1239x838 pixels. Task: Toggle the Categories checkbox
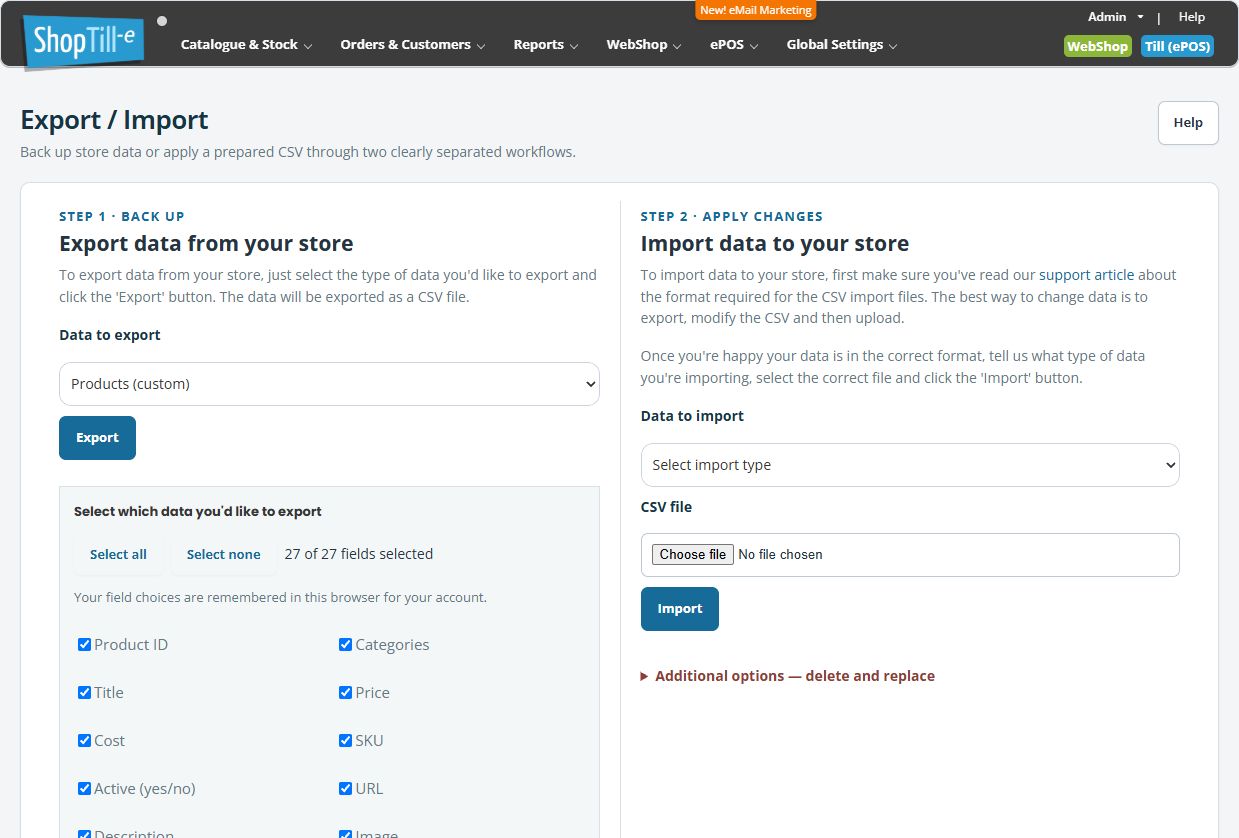point(345,644)
